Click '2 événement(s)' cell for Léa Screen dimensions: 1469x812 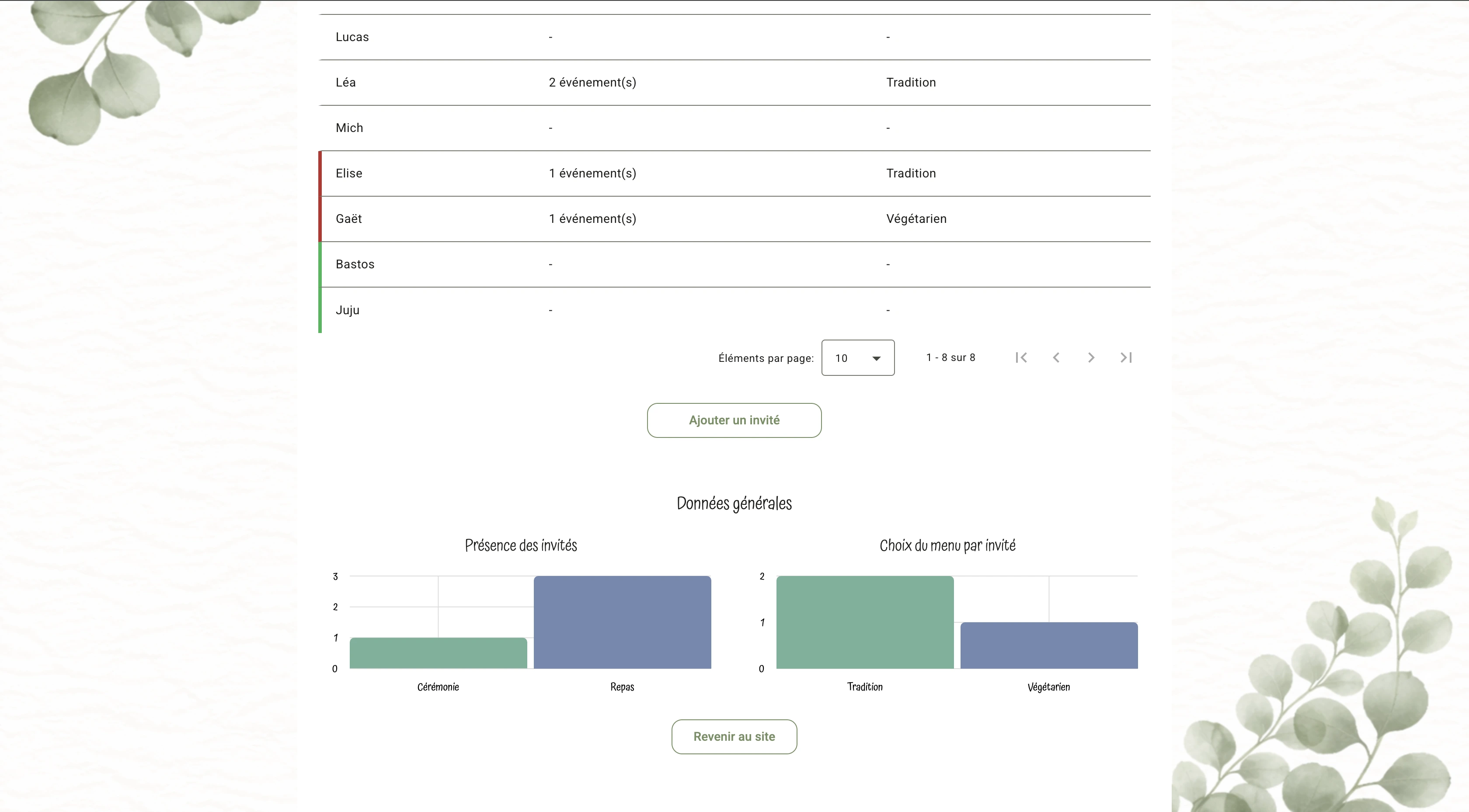(592, 83)
